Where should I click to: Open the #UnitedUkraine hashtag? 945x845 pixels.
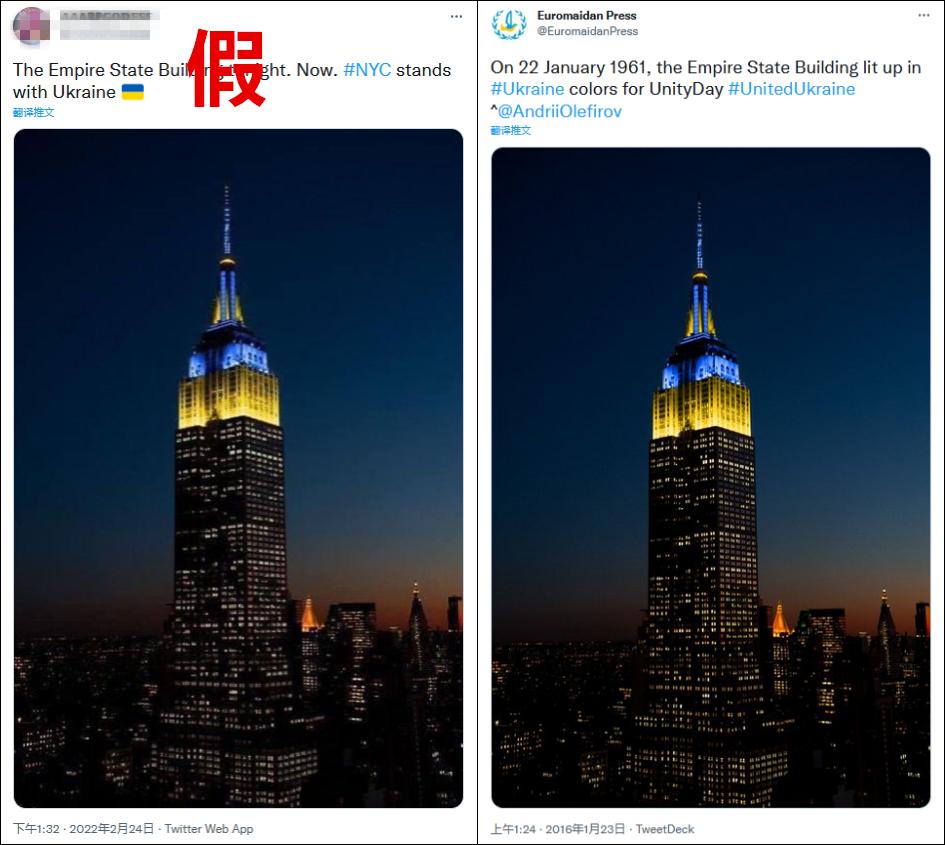point(791,89)
